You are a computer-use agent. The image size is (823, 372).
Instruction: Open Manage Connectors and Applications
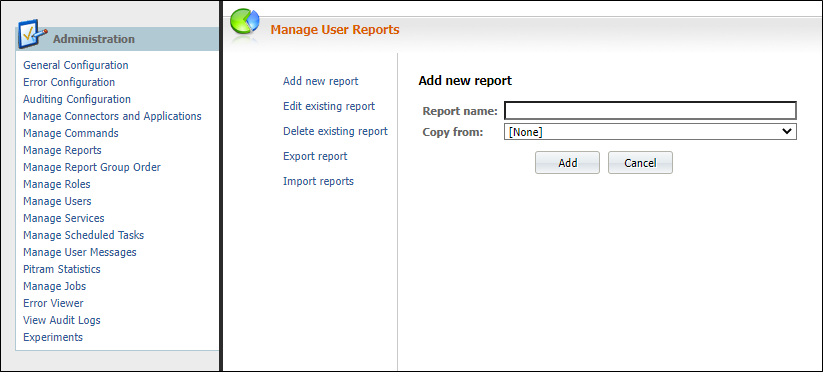coord(112,116)
